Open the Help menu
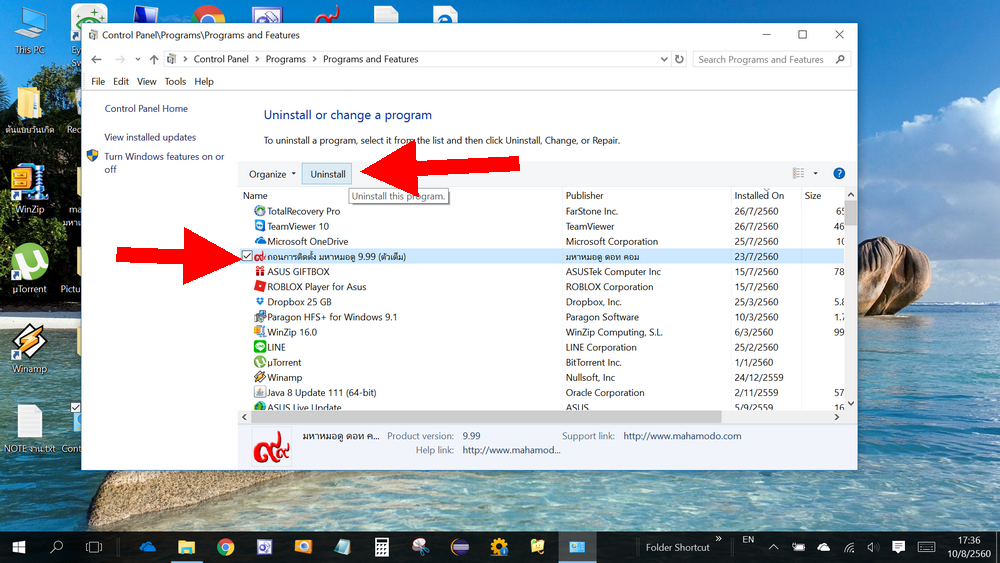 [x=203, y=82]
